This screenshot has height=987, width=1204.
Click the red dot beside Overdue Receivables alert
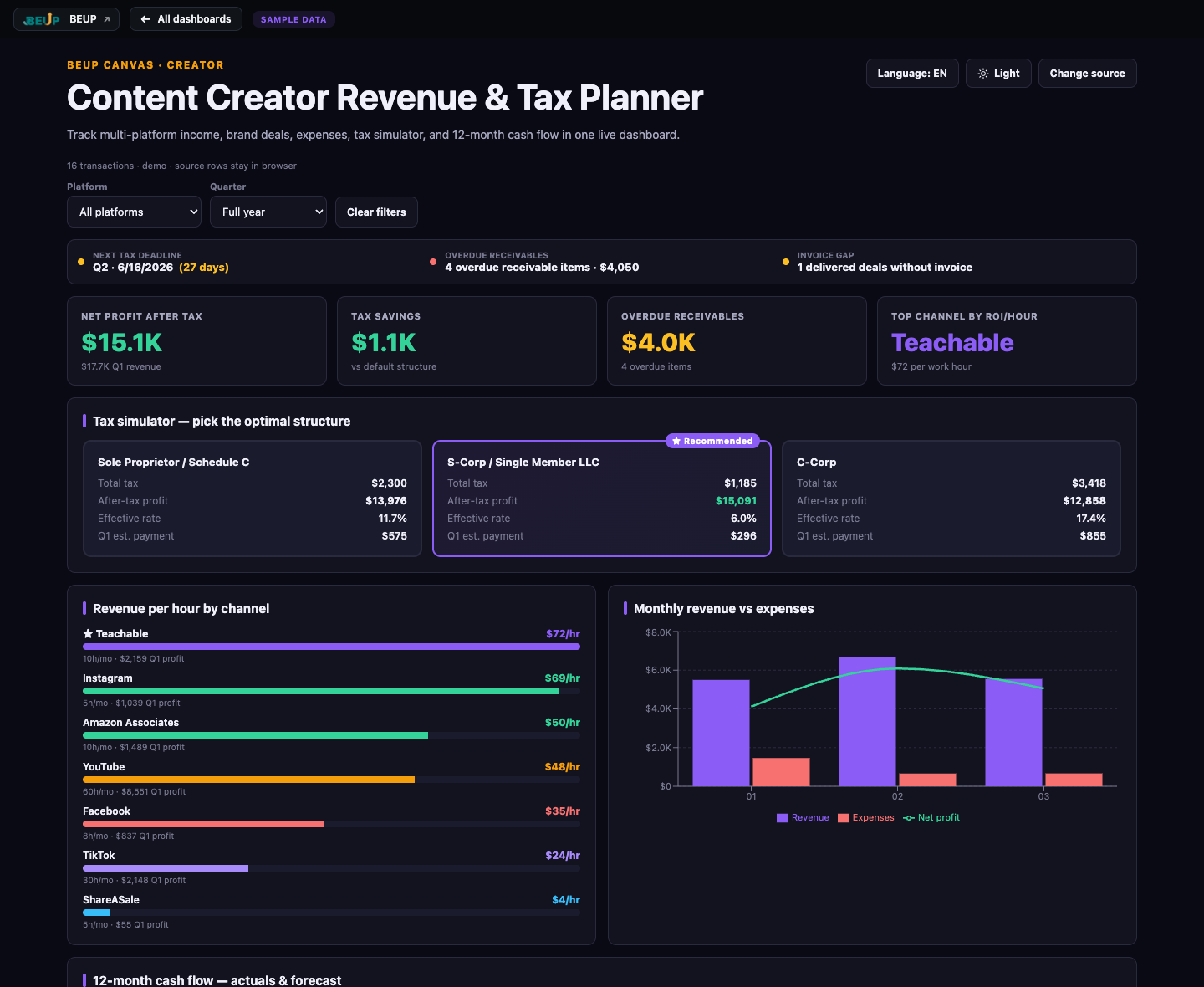point(433,262)
